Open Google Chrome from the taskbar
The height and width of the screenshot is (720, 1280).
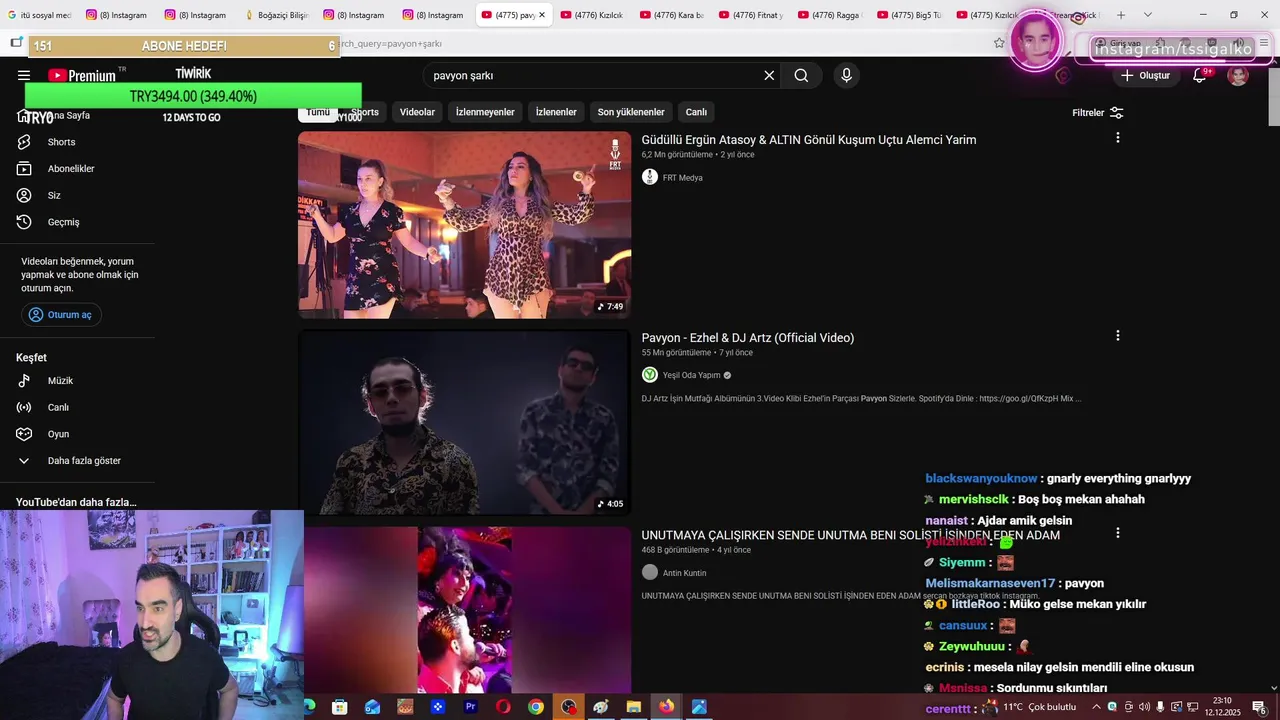coord(536,707)
